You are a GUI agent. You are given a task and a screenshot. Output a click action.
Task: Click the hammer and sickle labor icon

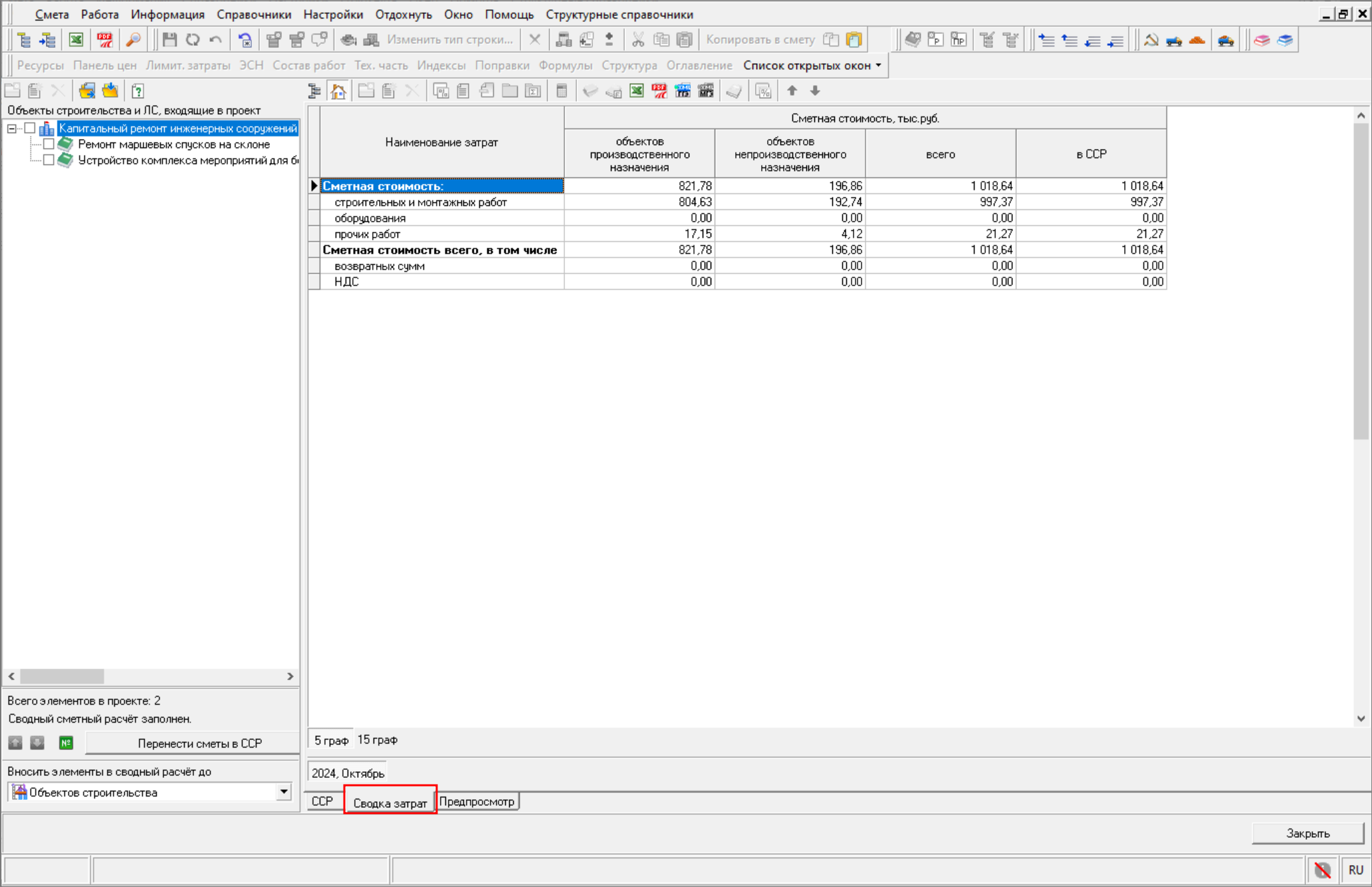pos(1151,40)
